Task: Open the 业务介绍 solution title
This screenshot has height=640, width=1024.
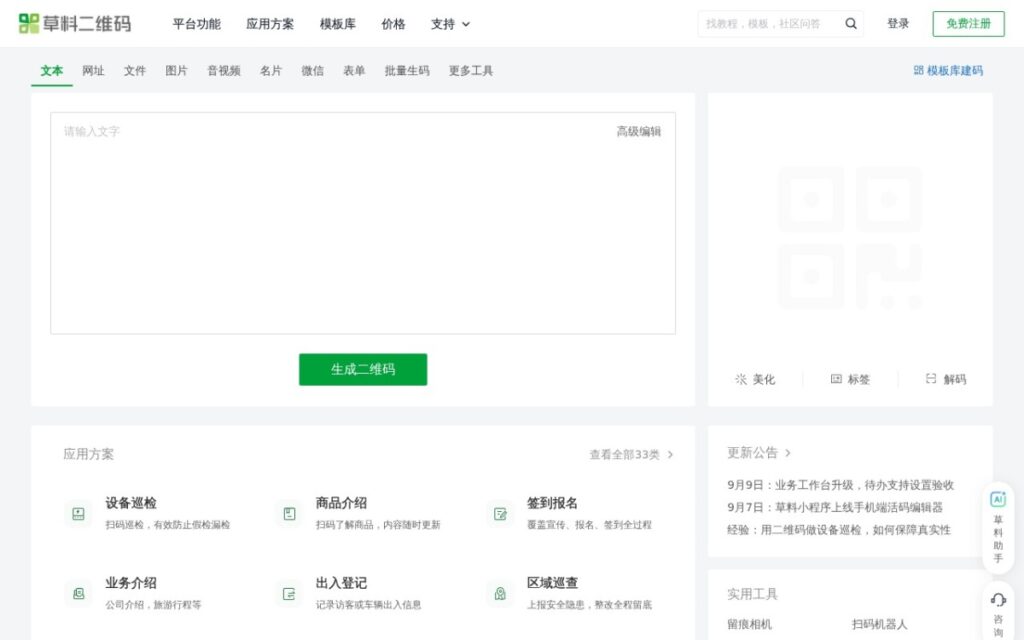Action: tap(131, 583)
